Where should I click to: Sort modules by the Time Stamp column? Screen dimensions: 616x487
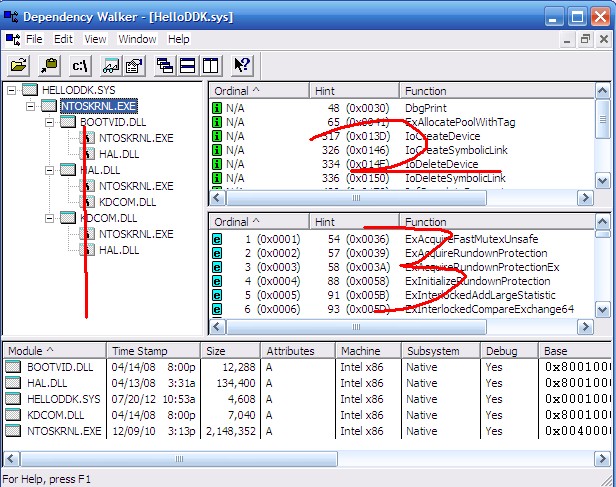tap(153, 351)
